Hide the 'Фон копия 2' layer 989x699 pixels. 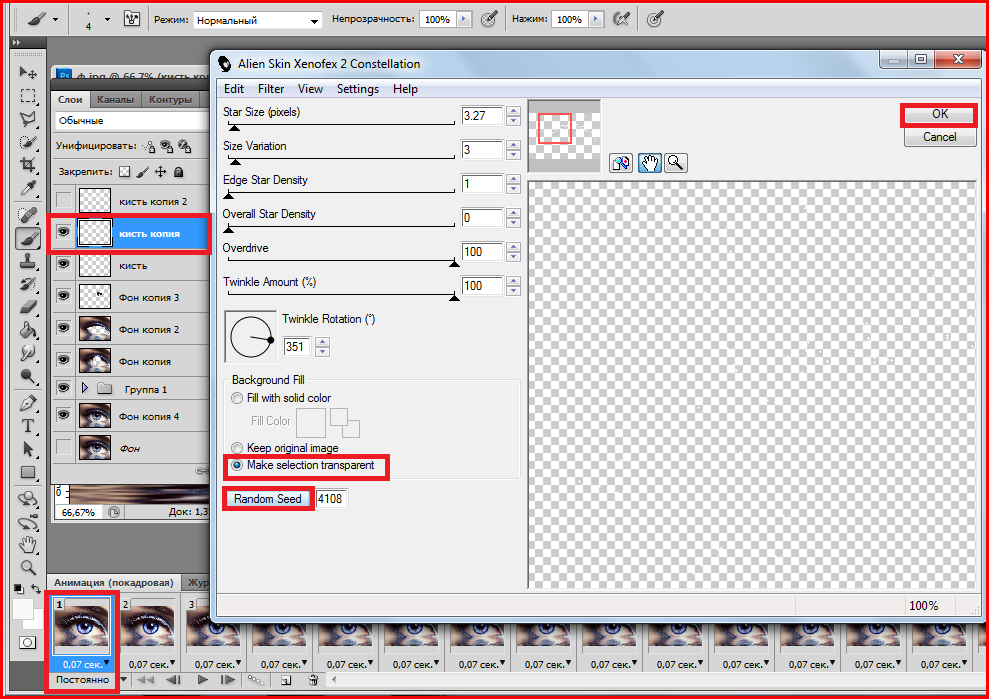click(64, 328)
